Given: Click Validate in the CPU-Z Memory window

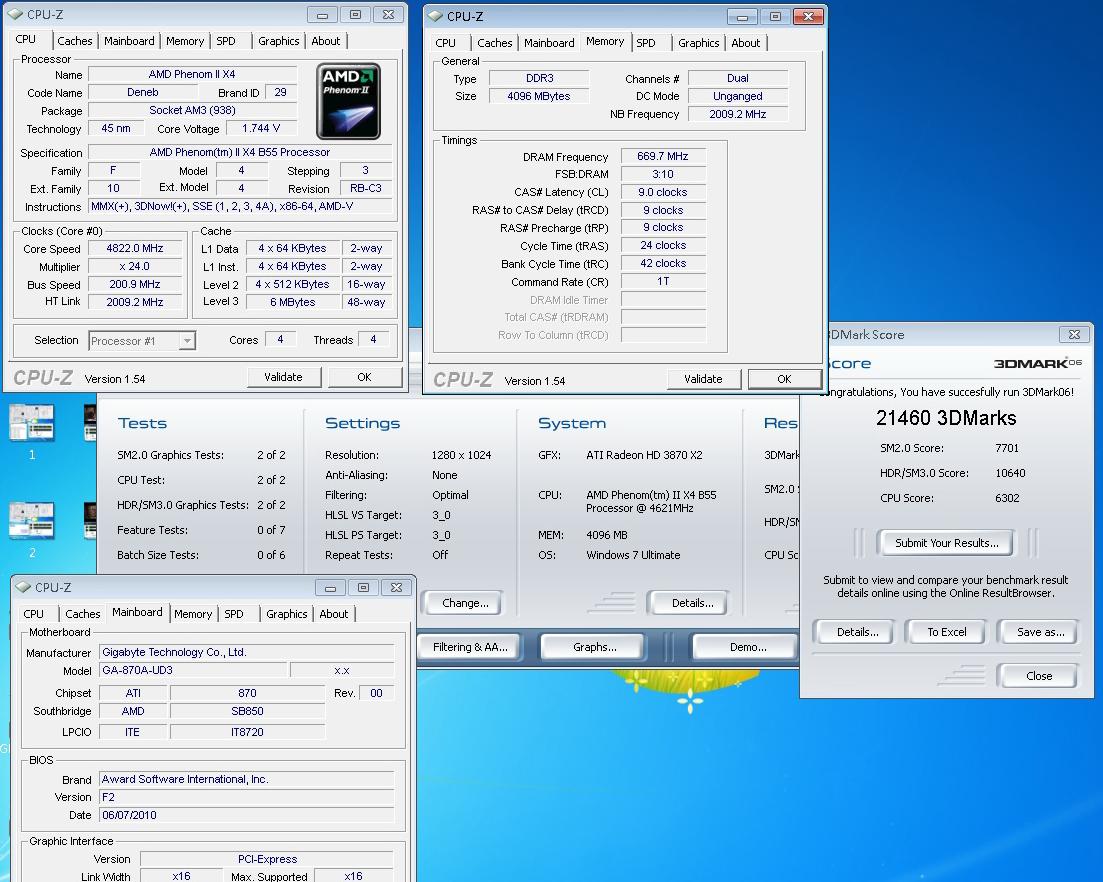Looking at the screenshot, I should (x=703, y=379).
